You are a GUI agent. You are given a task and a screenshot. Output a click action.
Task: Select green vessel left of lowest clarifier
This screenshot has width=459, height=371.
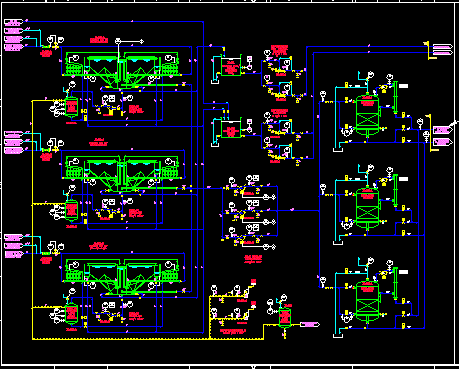click(71, 314)
